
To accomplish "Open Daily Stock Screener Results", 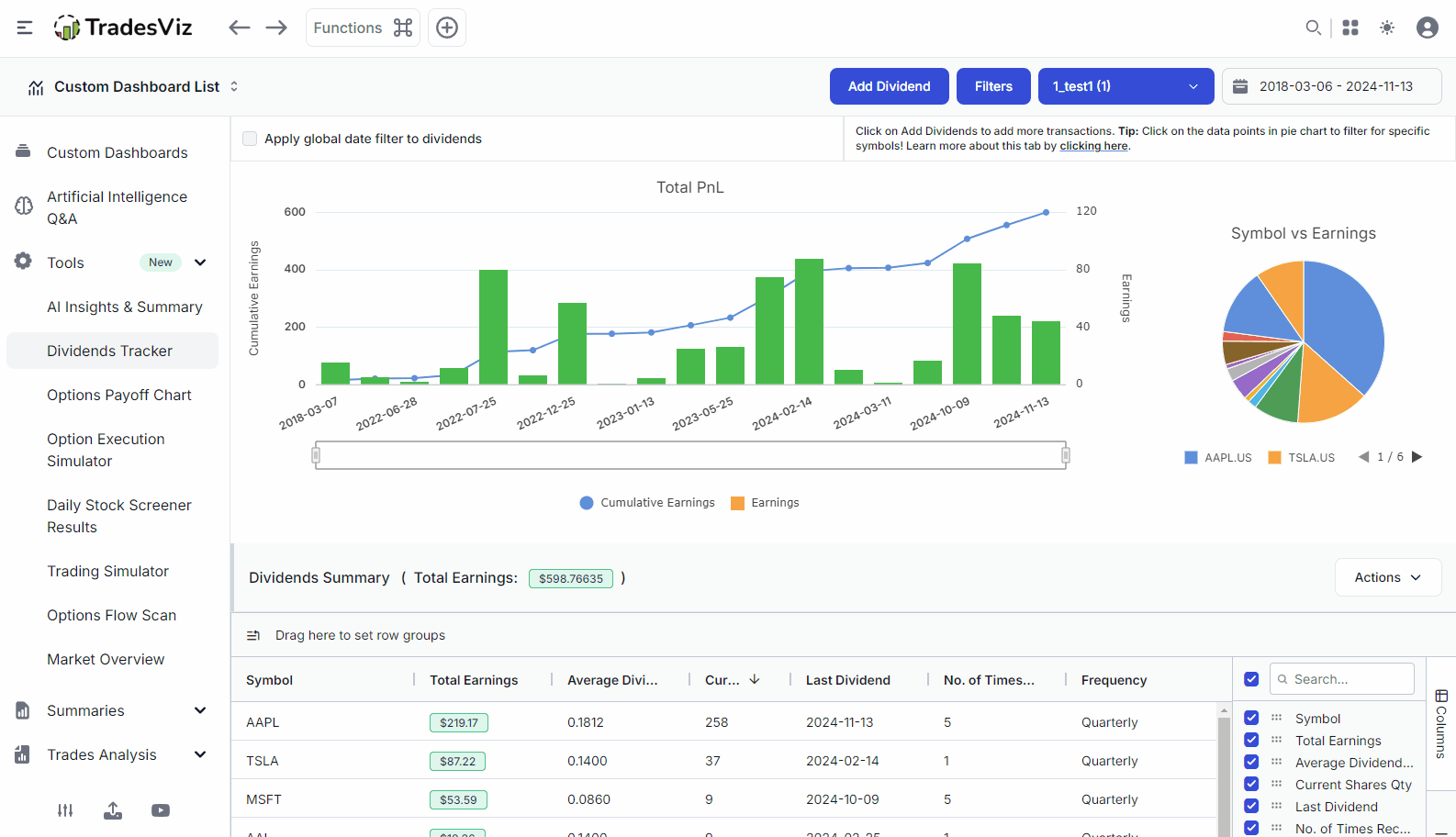I will (x=118, y=516).
